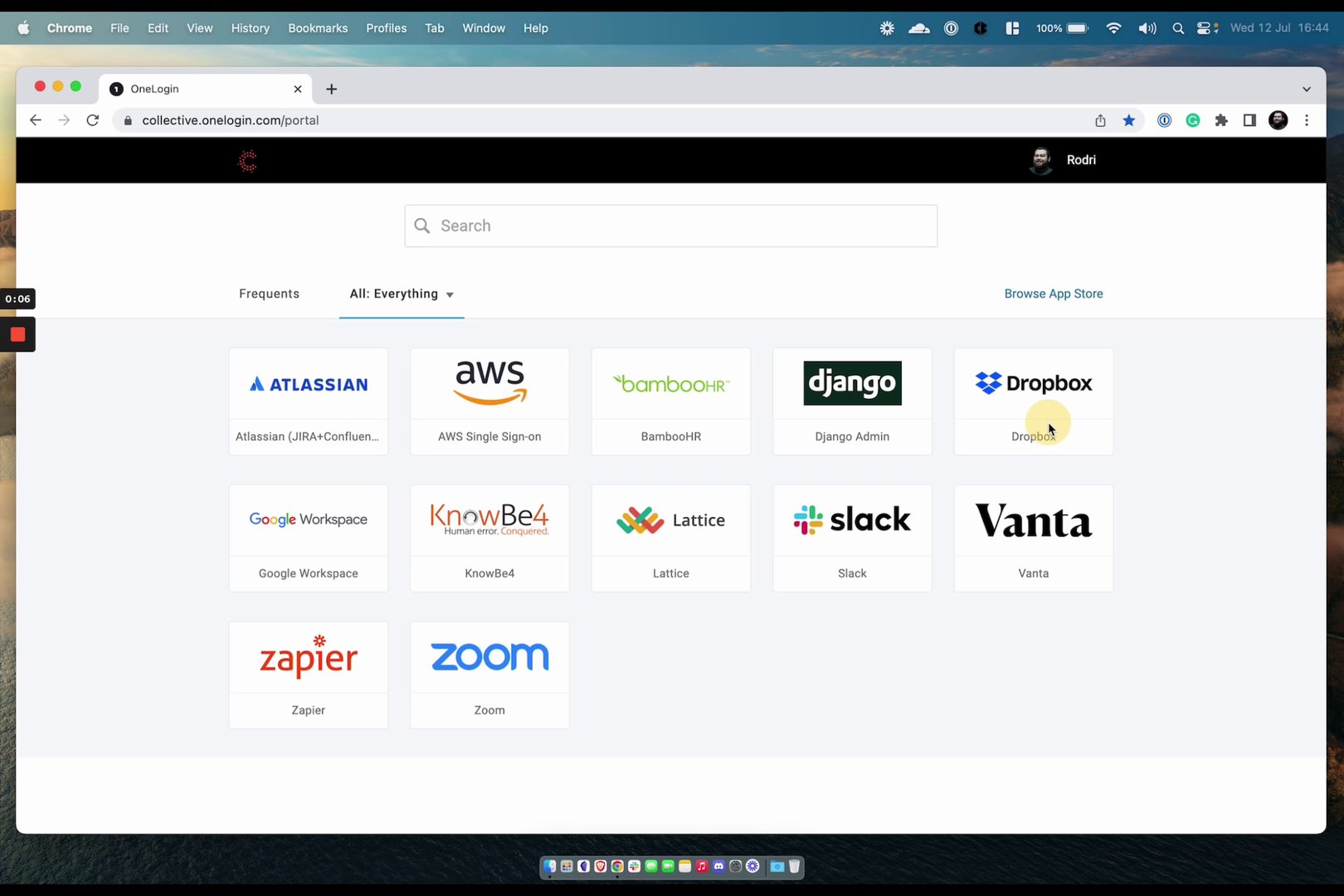Share this page via the share icon
The width and height of the screenshot is (1344, 896).
(x=1100, y=120)
